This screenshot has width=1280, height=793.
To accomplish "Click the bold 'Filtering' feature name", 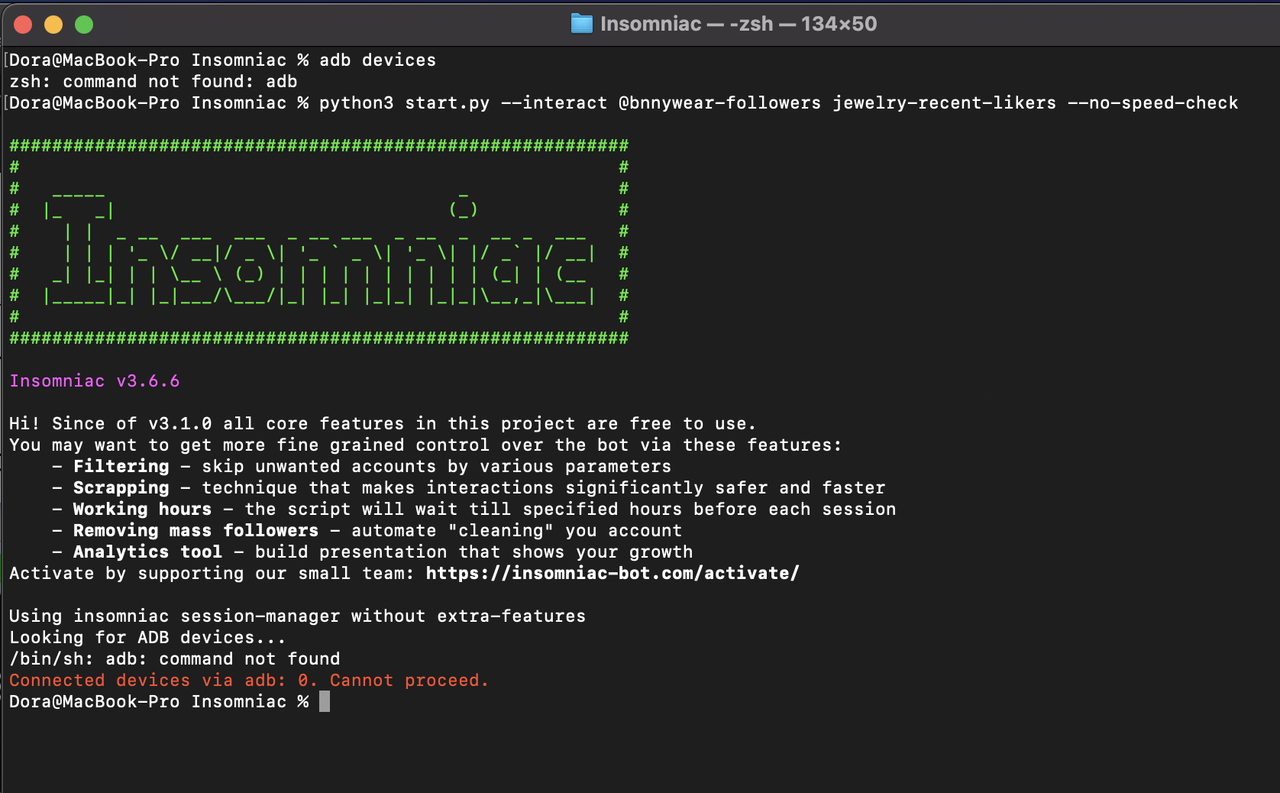I will point(121,467).
